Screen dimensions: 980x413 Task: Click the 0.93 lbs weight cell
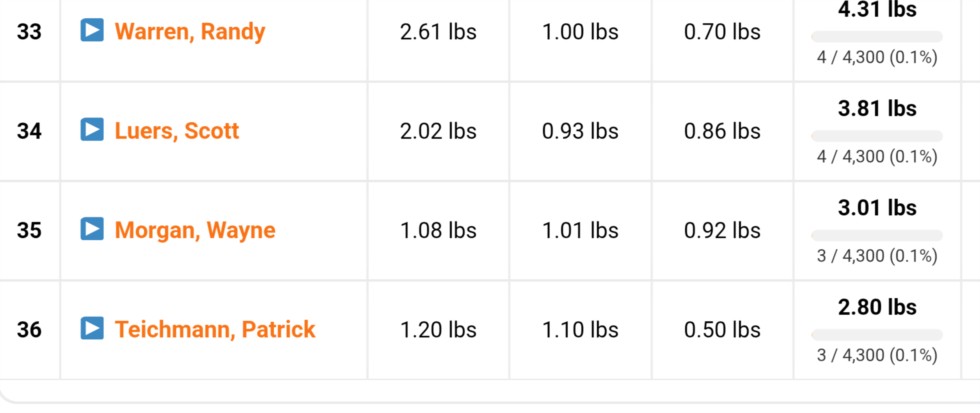click(580, 131)
